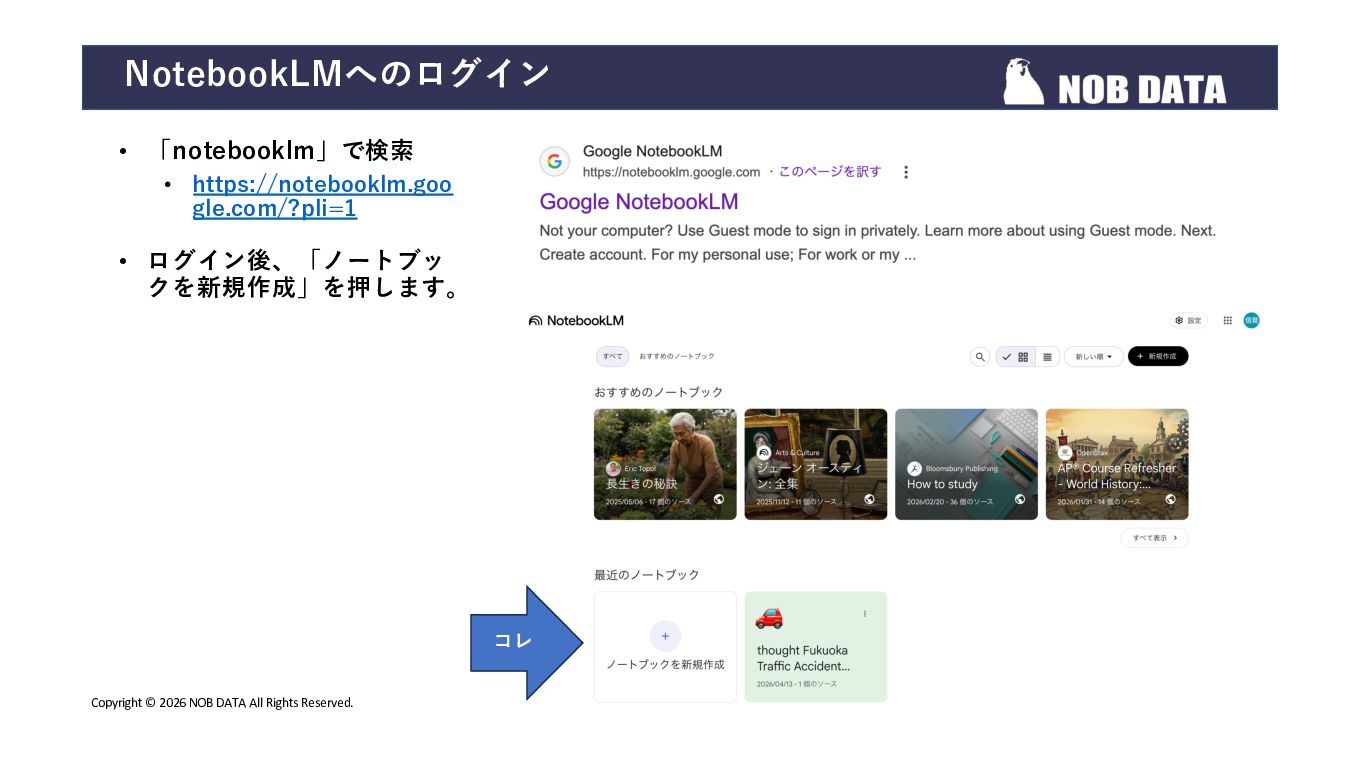
Task: Click globe icon on AP Course Refresher card
Action: (x=1170, y=500)
